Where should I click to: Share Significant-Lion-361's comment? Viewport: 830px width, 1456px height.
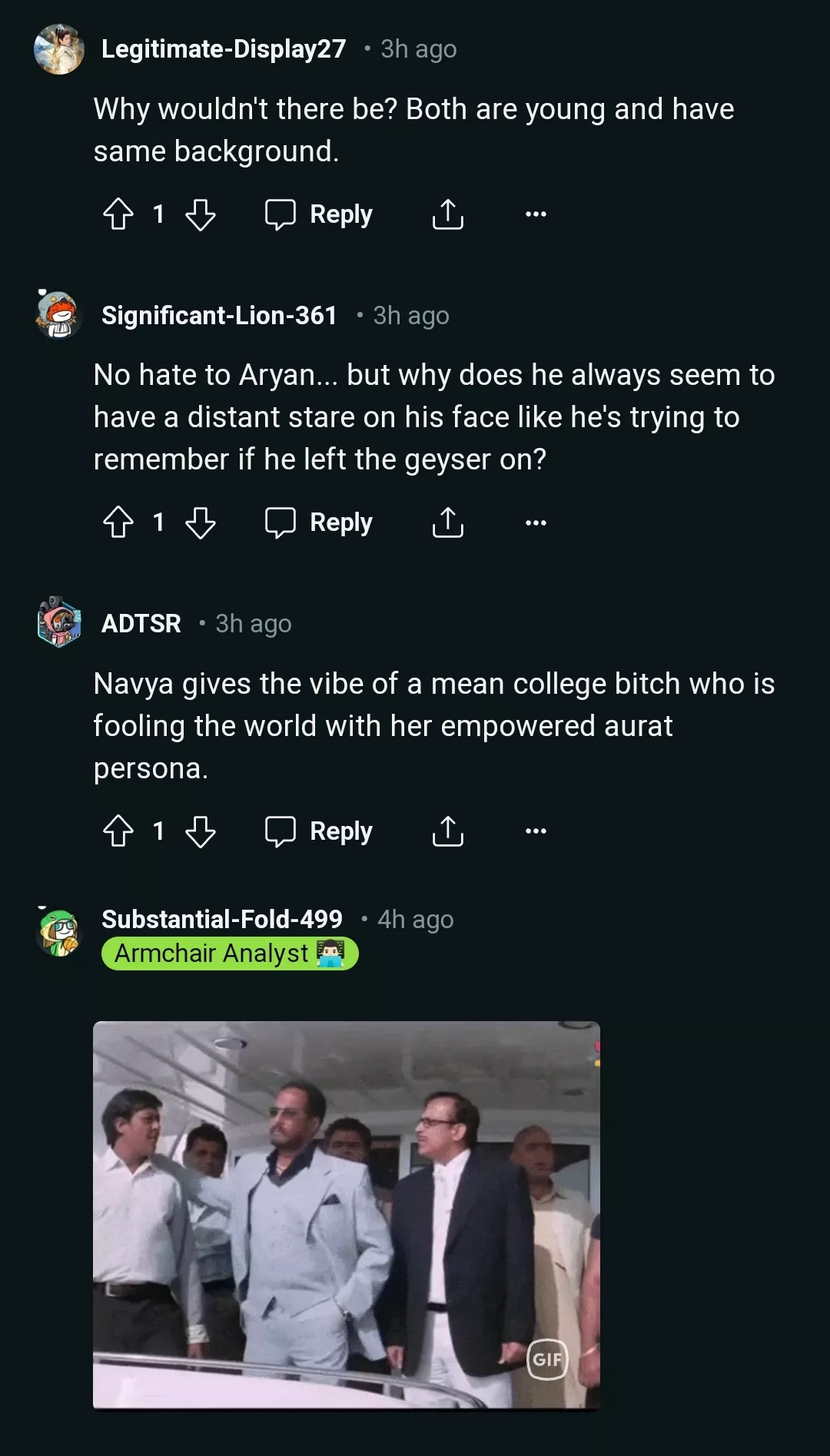click(448, 522)
